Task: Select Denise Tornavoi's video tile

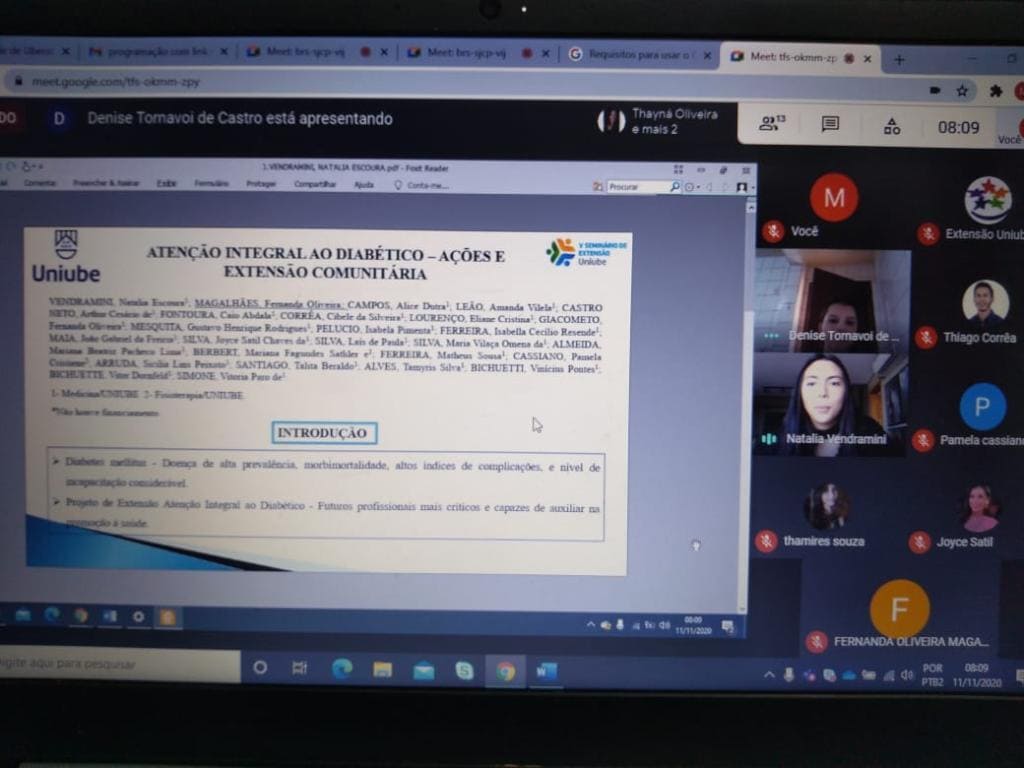Action: (x=832, y=300)
